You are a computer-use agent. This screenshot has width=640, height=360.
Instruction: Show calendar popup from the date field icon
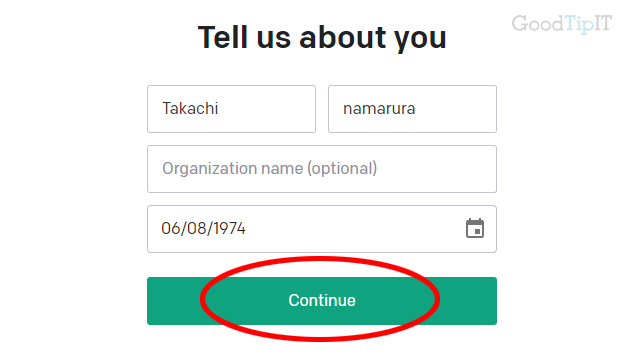(475, 228)
